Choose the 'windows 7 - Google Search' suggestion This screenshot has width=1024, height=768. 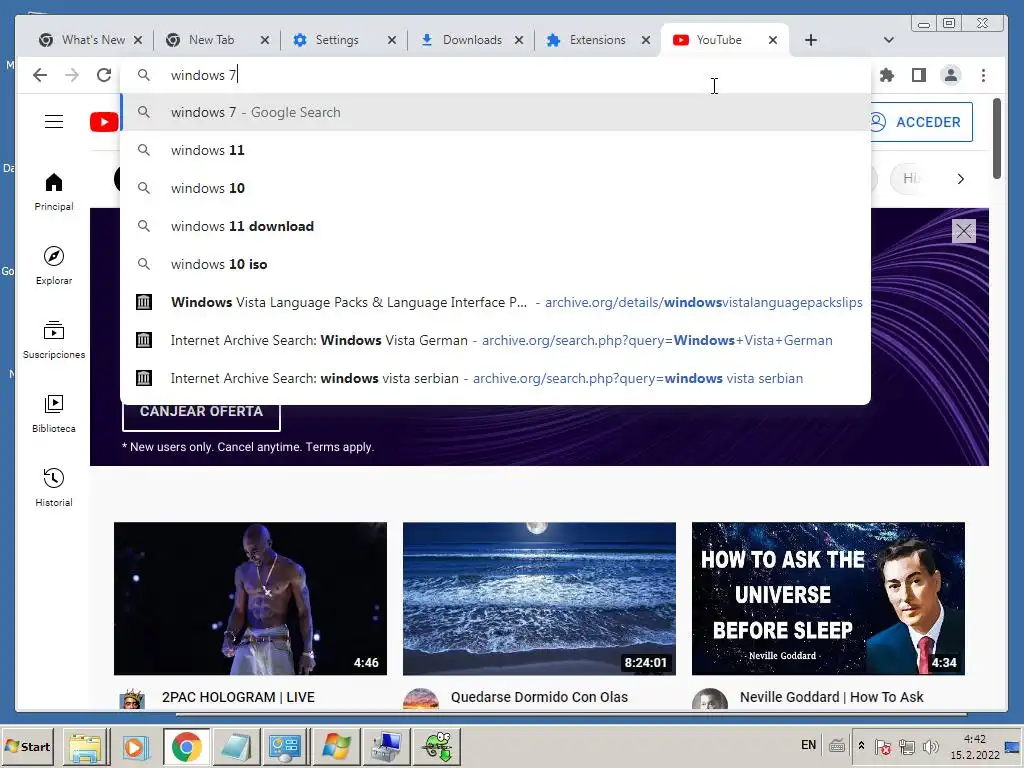pyautogui.click(x=495, y=112)
